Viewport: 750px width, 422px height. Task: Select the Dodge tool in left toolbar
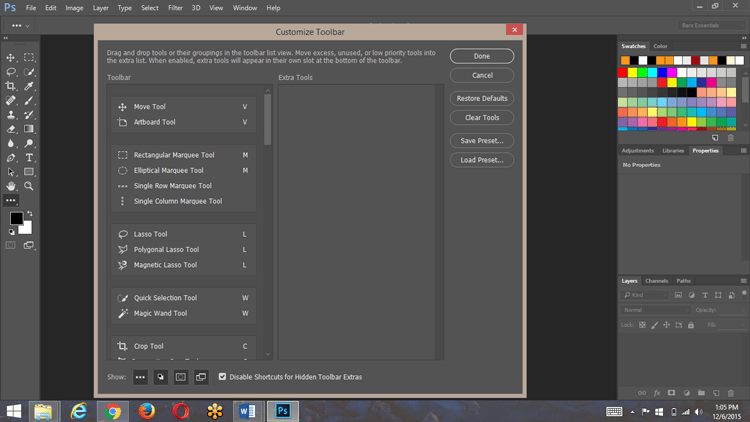(29, 144)
